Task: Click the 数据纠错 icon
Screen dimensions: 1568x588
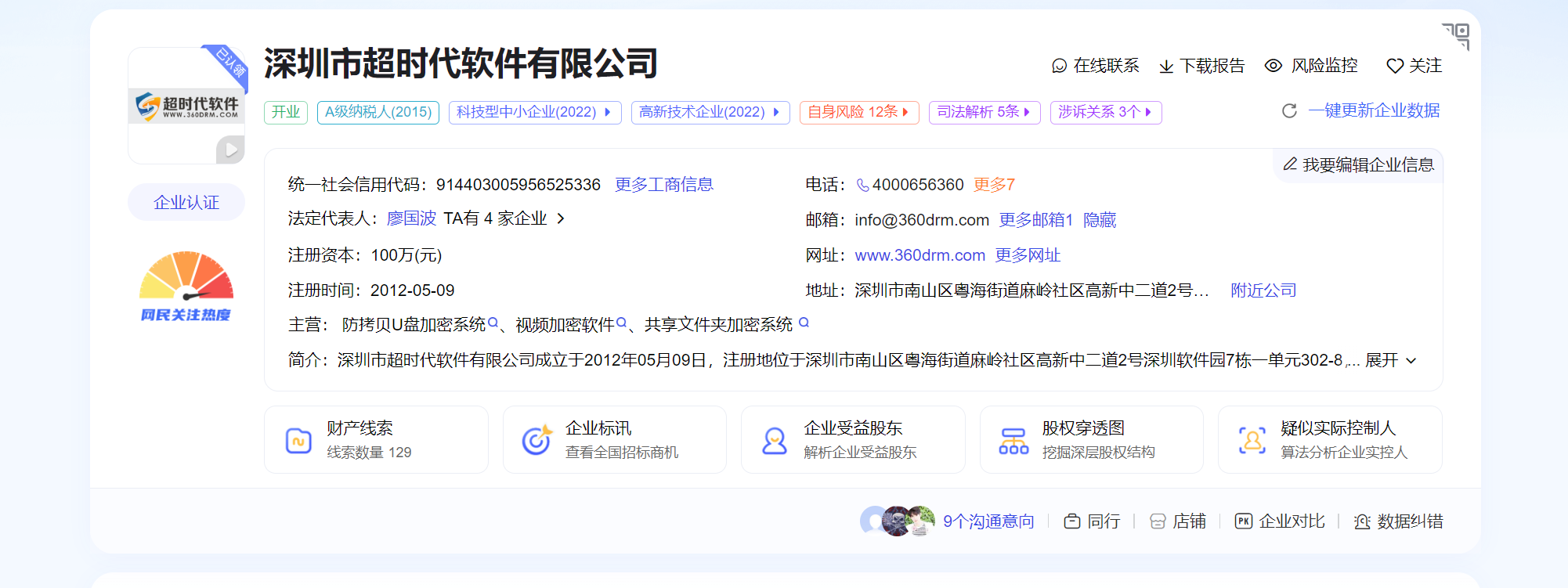Action: (x=1362, y=521)
